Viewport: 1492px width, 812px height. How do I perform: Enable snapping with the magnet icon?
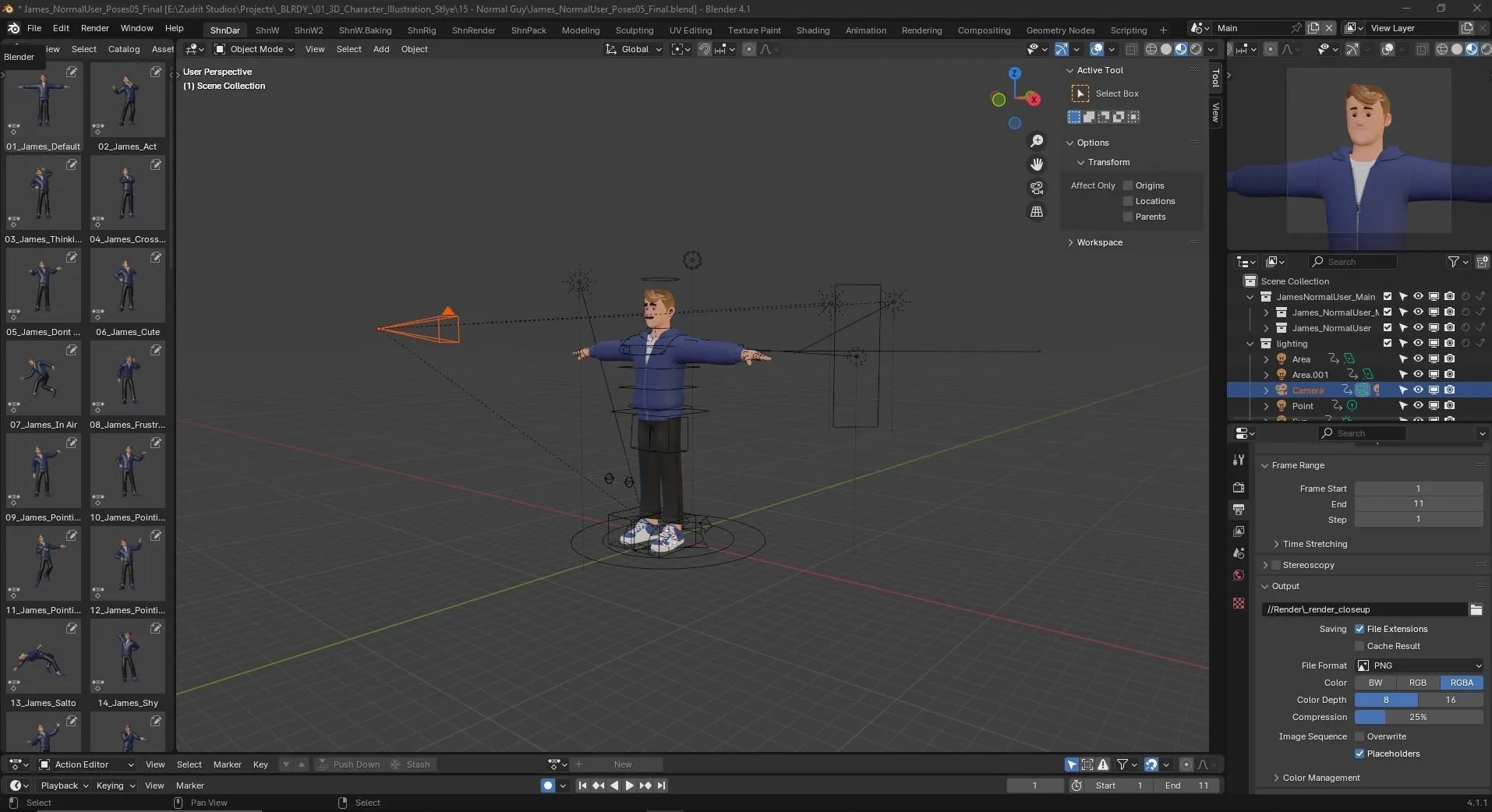[705, 49]
